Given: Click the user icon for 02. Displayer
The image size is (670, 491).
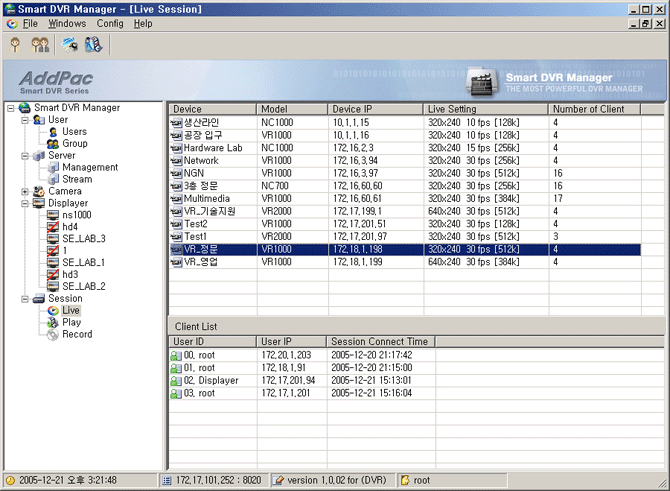Looking at the screenshot, I should coord(176,381).
